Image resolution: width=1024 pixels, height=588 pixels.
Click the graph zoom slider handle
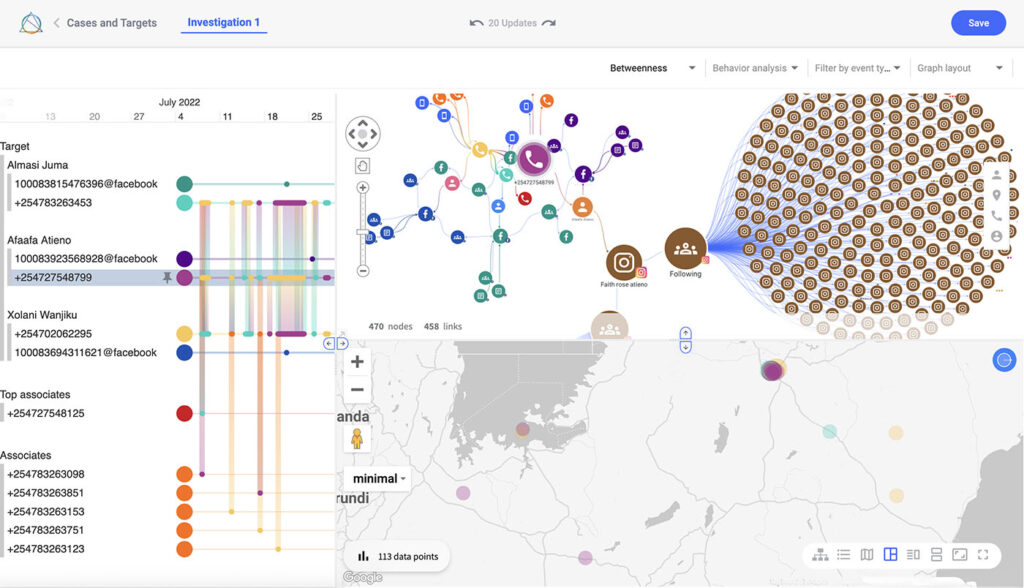[362, 232]
